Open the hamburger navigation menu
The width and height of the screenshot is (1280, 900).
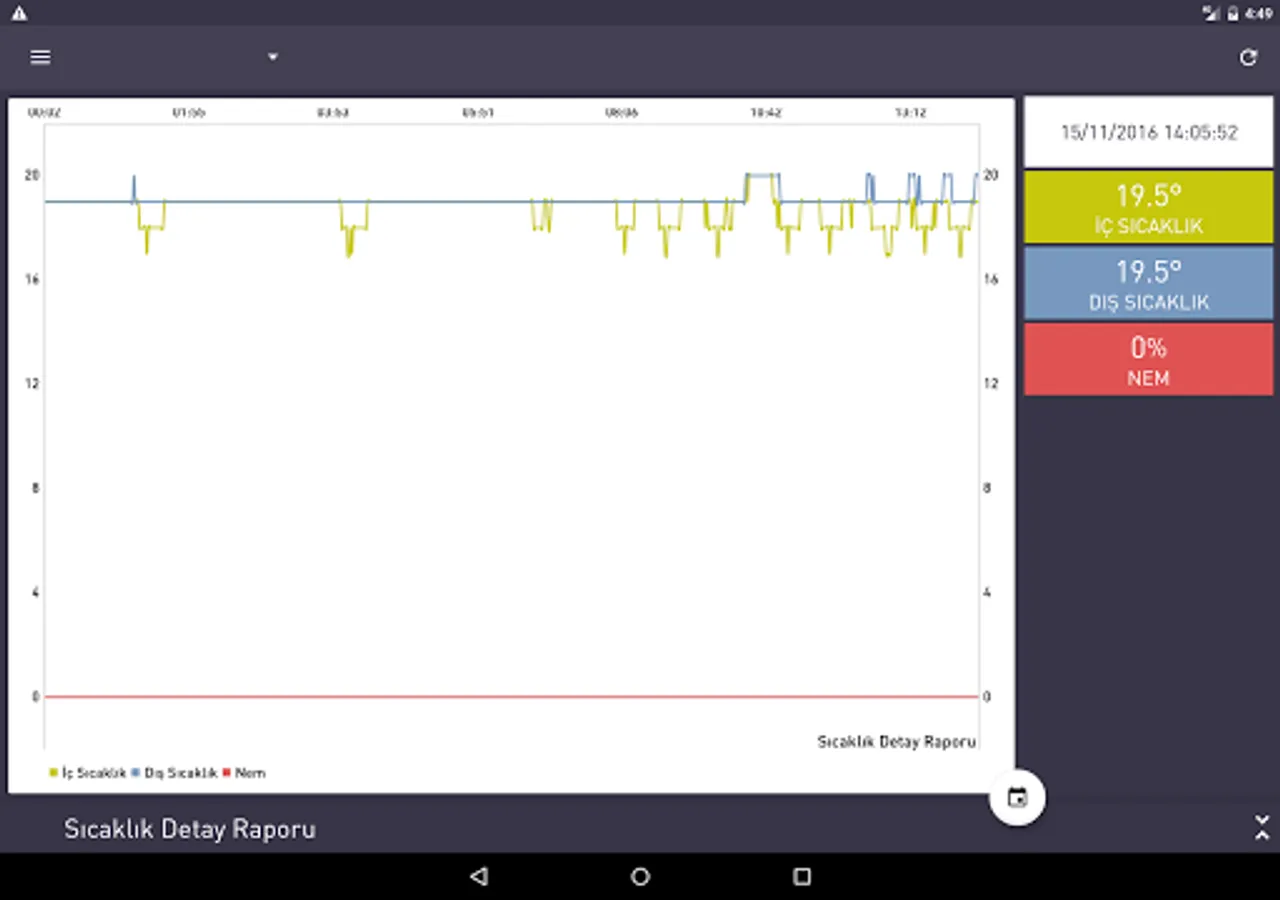click(x=40, y=57)
